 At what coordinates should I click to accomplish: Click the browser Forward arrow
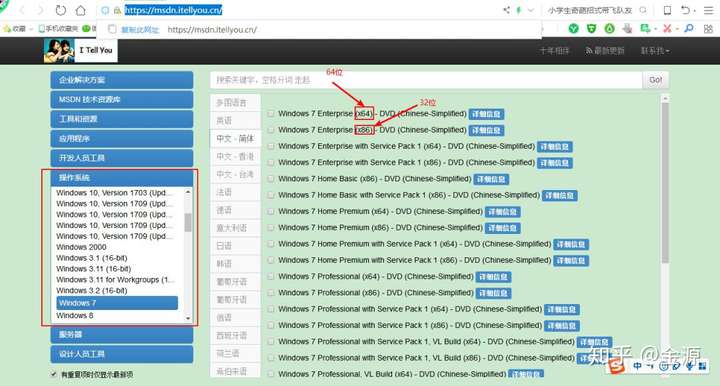[40, 10]
